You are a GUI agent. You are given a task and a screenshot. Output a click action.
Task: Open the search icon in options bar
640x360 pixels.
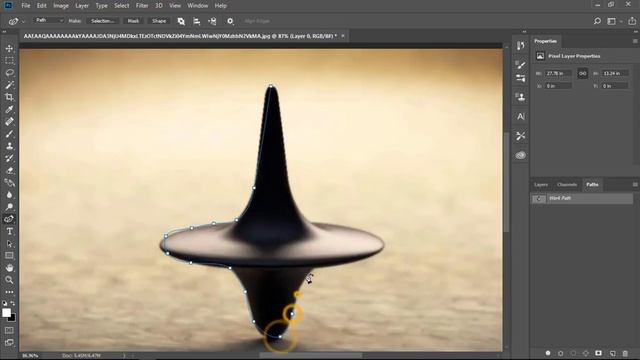pyautogui.click(x=597, y=21)
